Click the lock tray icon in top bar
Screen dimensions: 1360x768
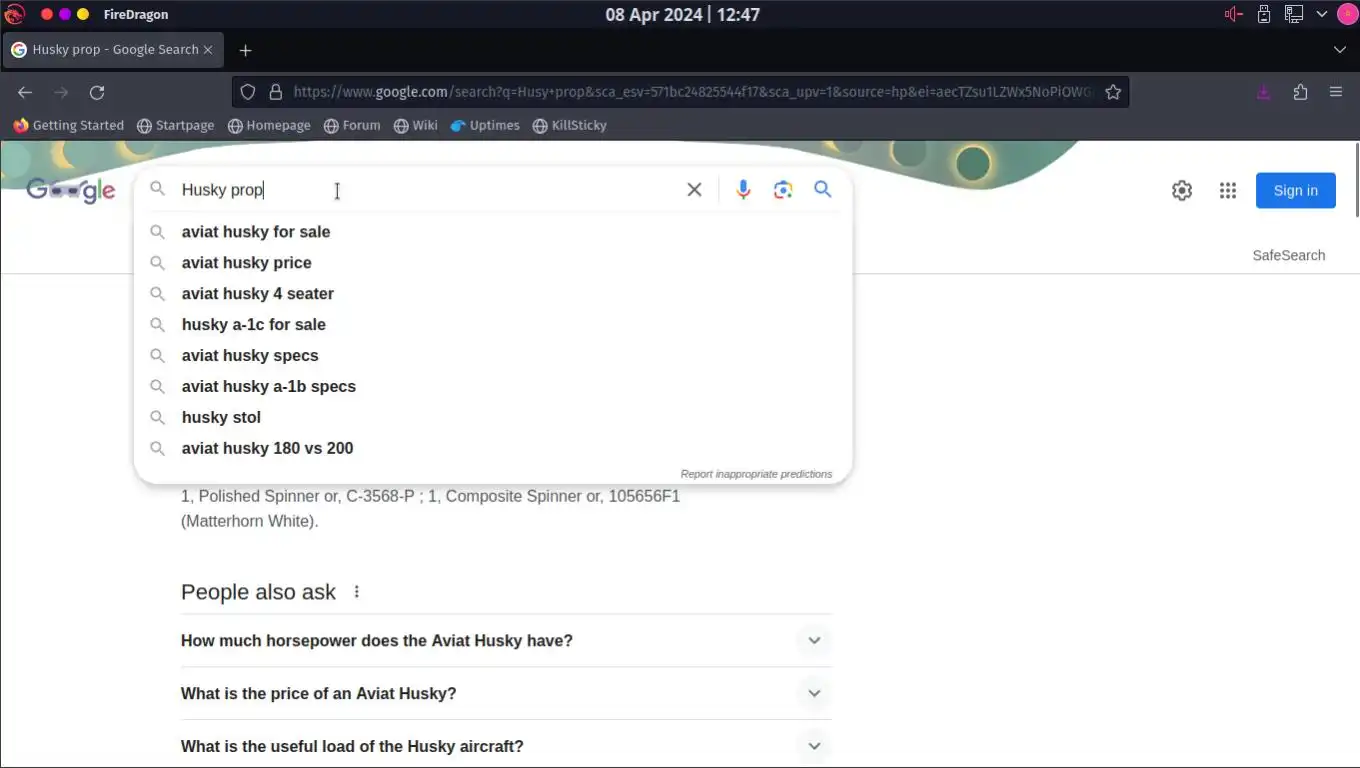click(1264, 14)
